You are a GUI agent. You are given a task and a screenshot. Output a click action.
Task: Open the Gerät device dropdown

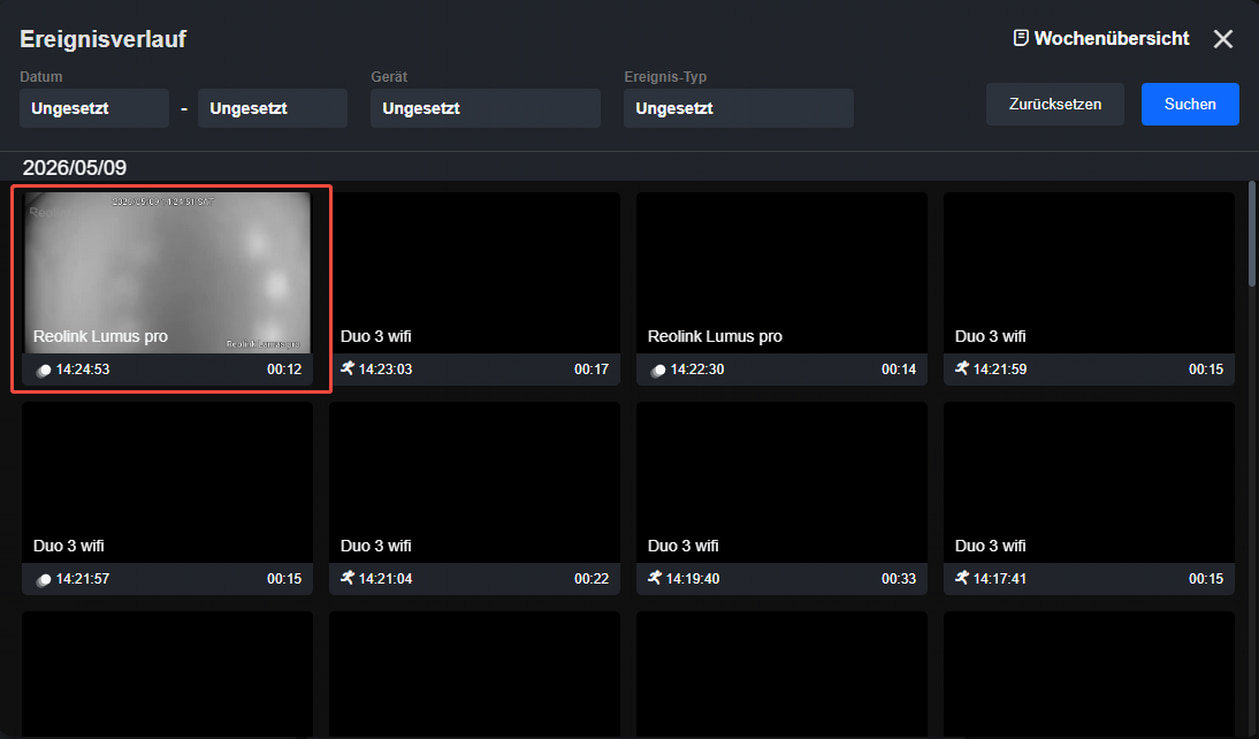(x=485, y=108)
